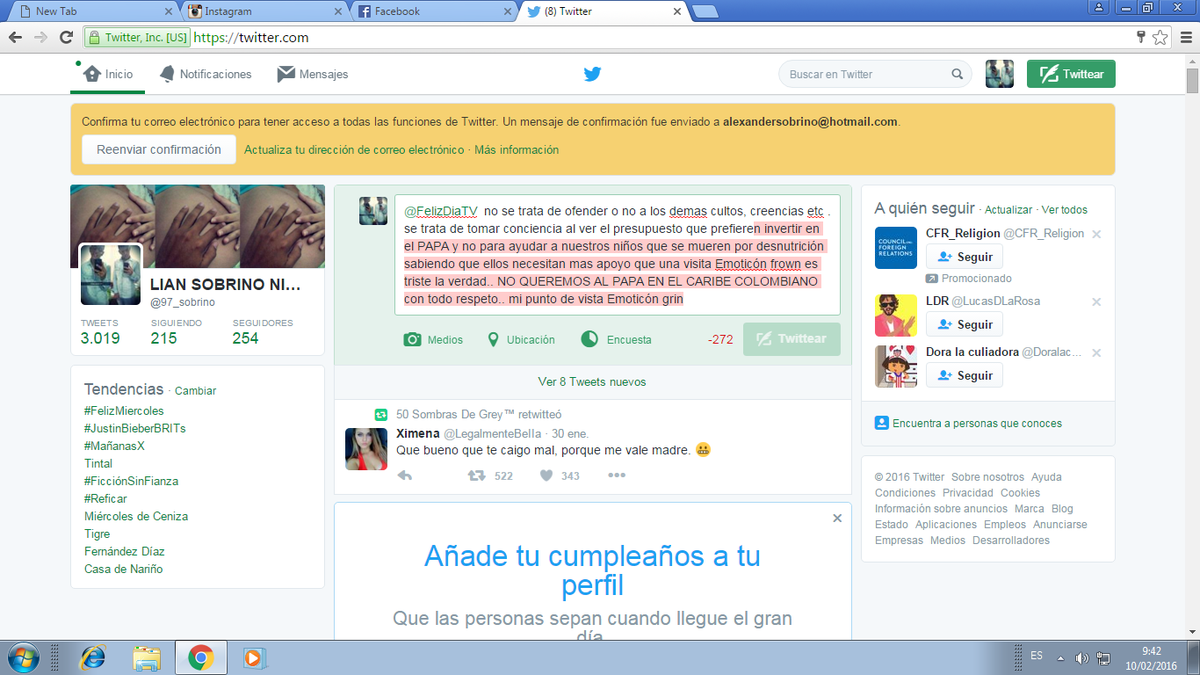Dismiss Dora la culiadora suggestion
1200x675 pixels.
coord(1096,353)
